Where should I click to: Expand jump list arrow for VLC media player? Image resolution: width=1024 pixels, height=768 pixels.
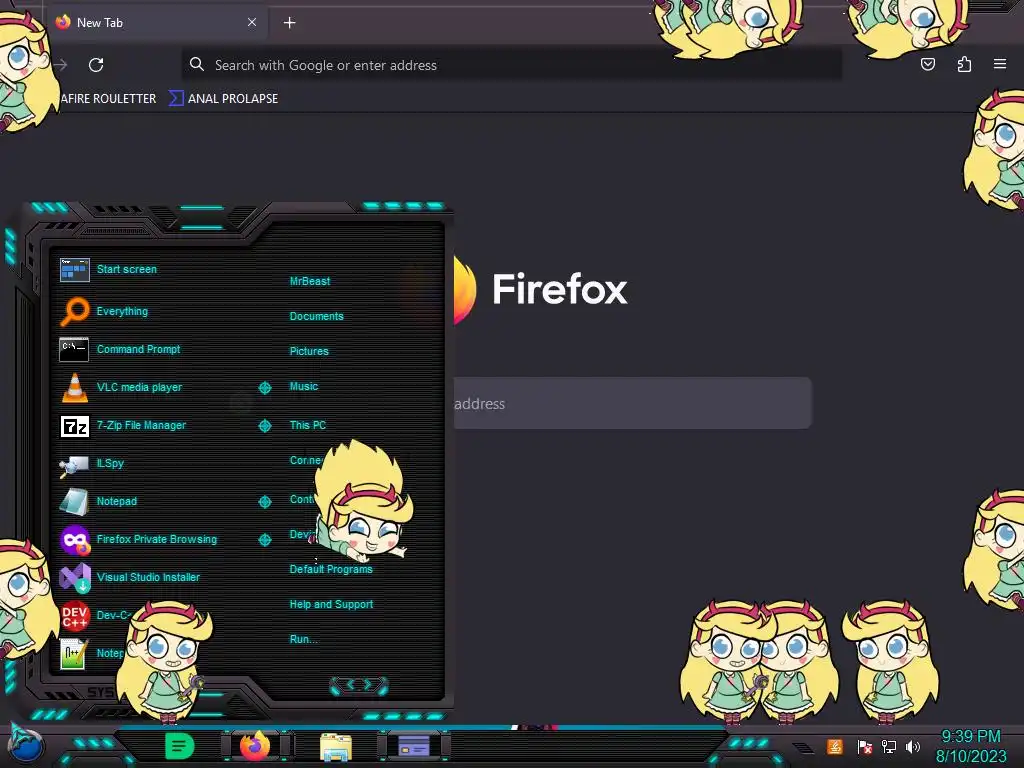[x=264, y=388]
